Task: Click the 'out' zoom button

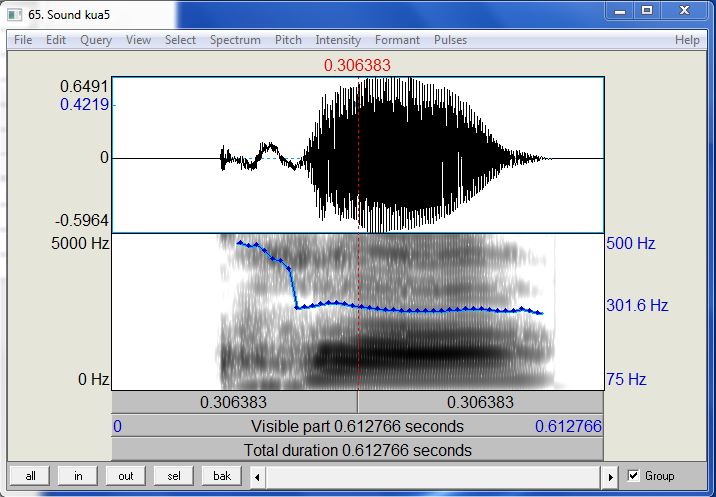Action: click(x=126, y=476)
